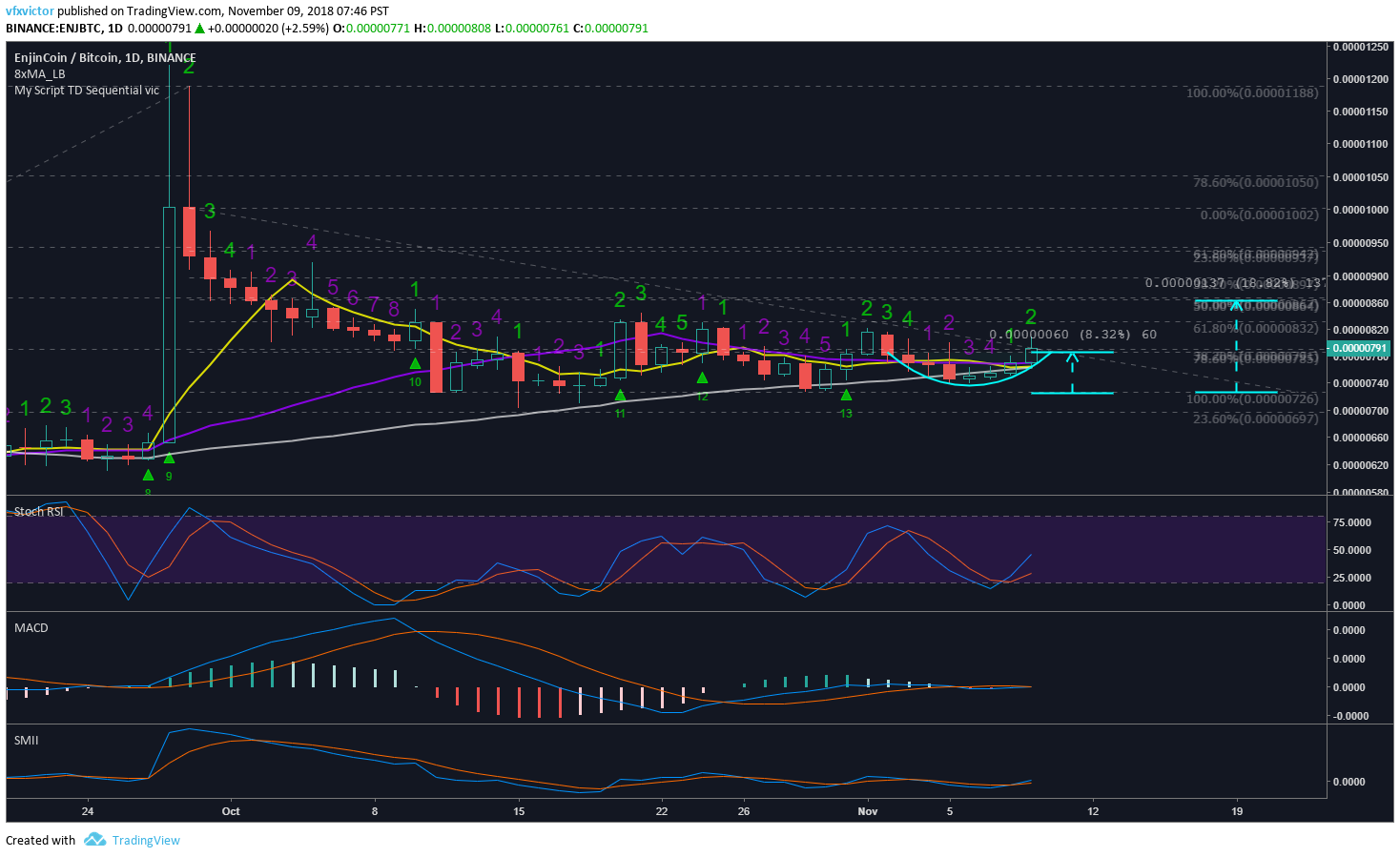Click the Stoch RSI pane label

39,512
